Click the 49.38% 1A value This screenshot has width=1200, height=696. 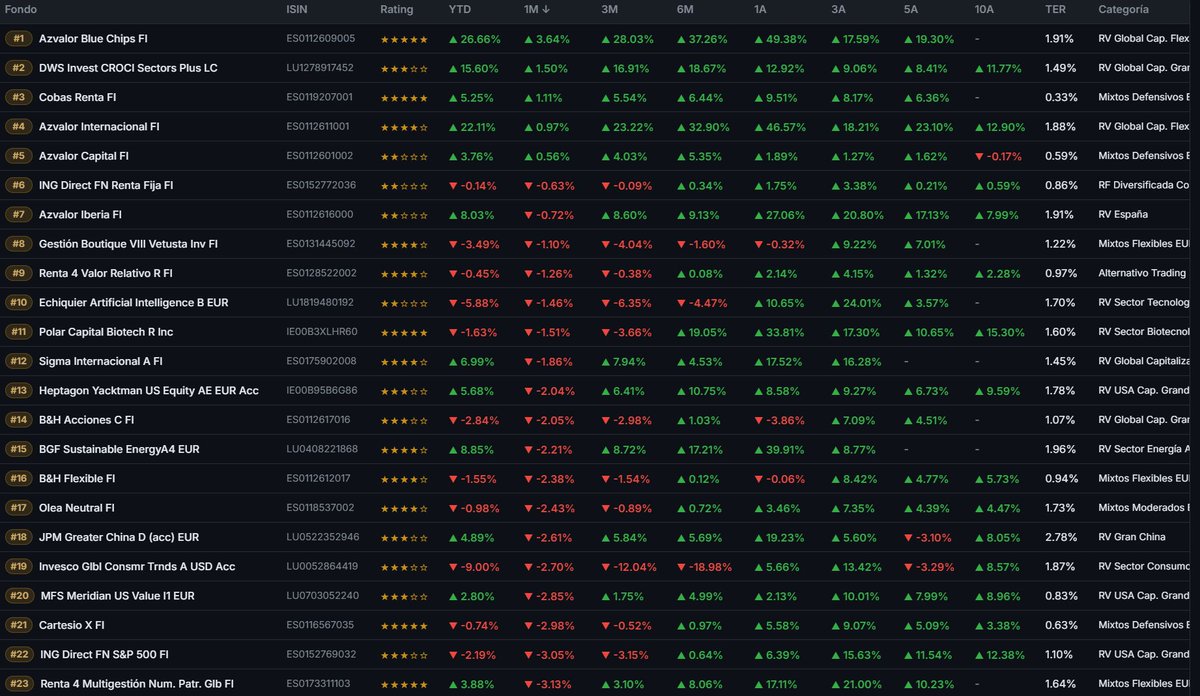[780, 39]
